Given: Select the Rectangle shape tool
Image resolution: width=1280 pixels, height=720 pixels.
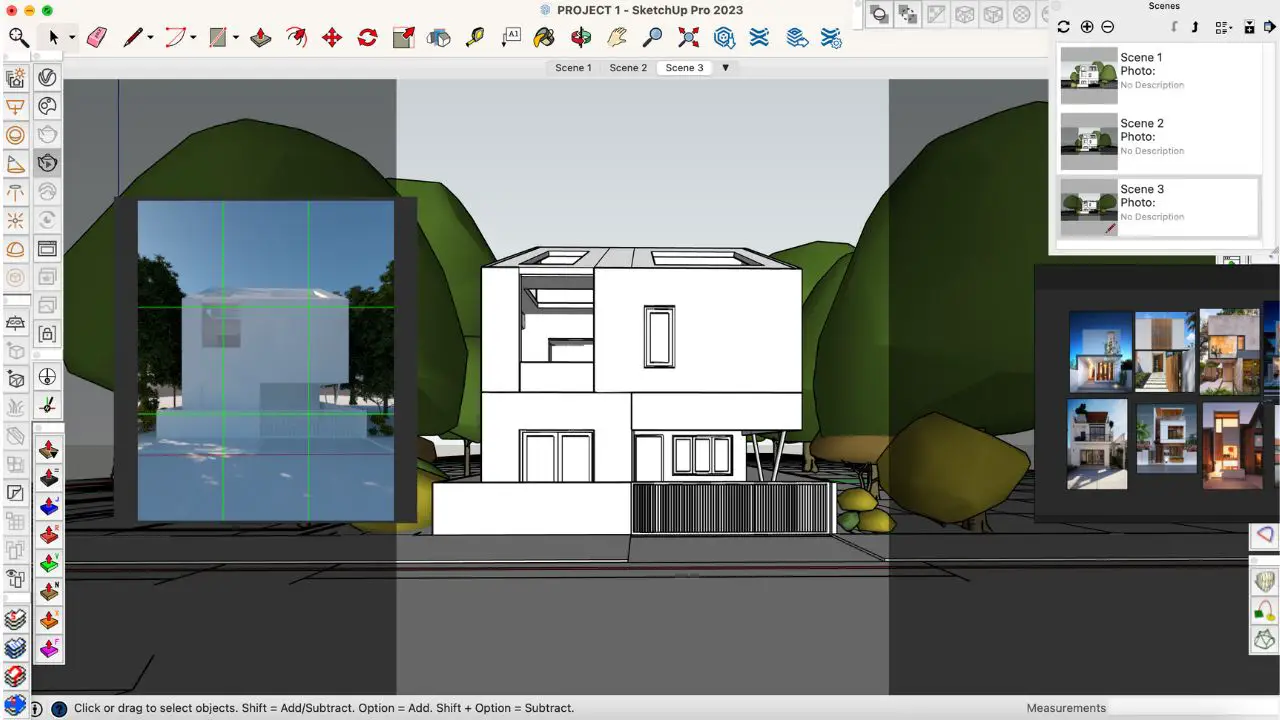Looking at the screenshot, I should 217,38.
